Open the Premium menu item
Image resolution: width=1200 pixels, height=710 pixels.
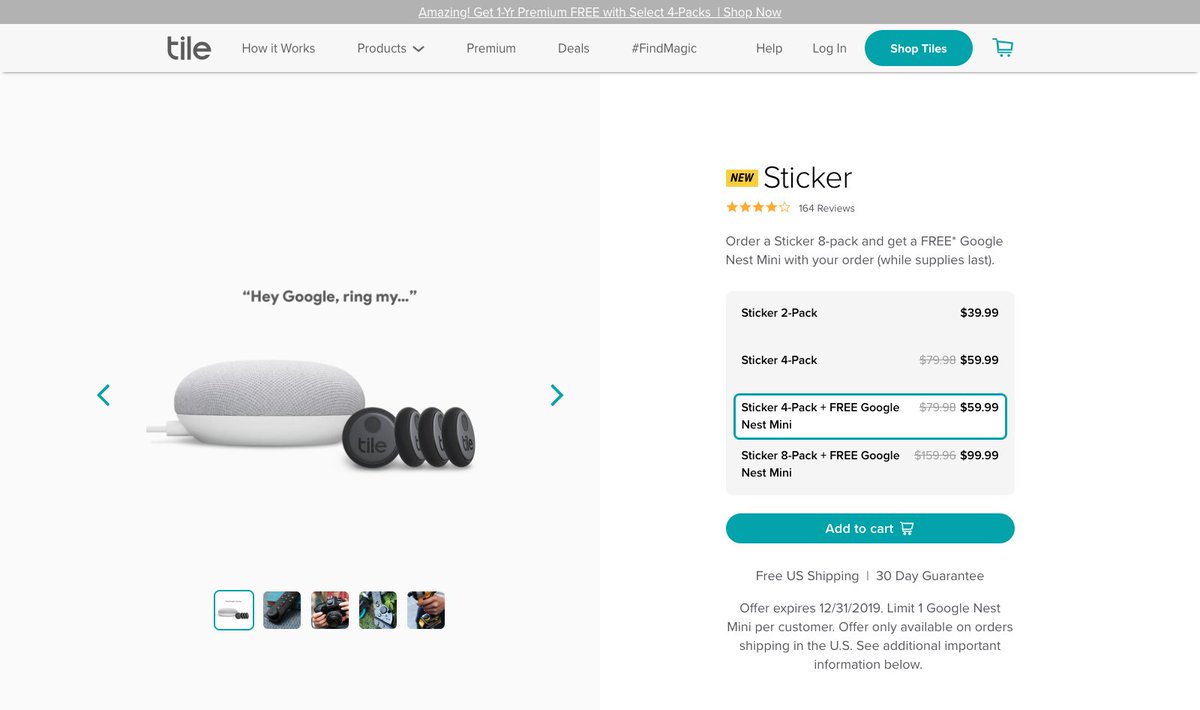(x=491, y=48)
